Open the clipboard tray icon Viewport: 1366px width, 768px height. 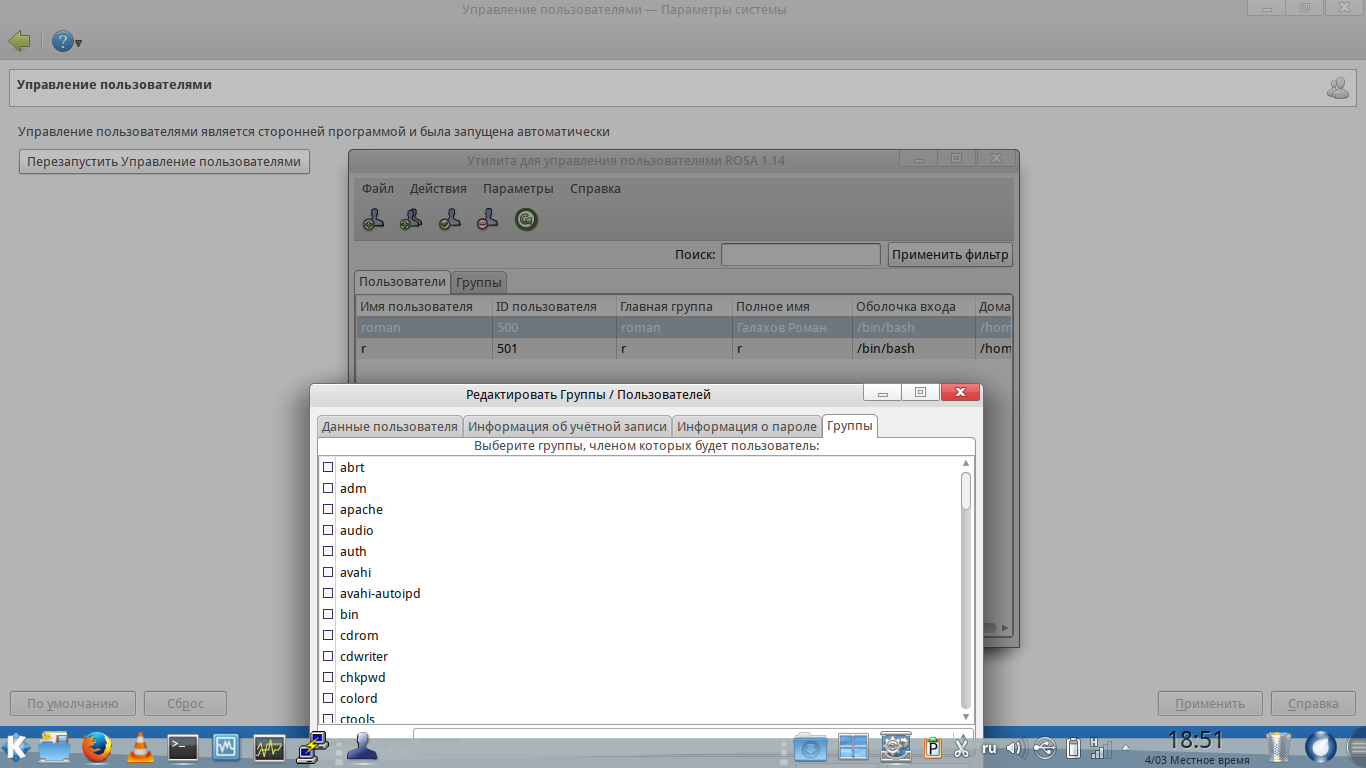point(932,747)
